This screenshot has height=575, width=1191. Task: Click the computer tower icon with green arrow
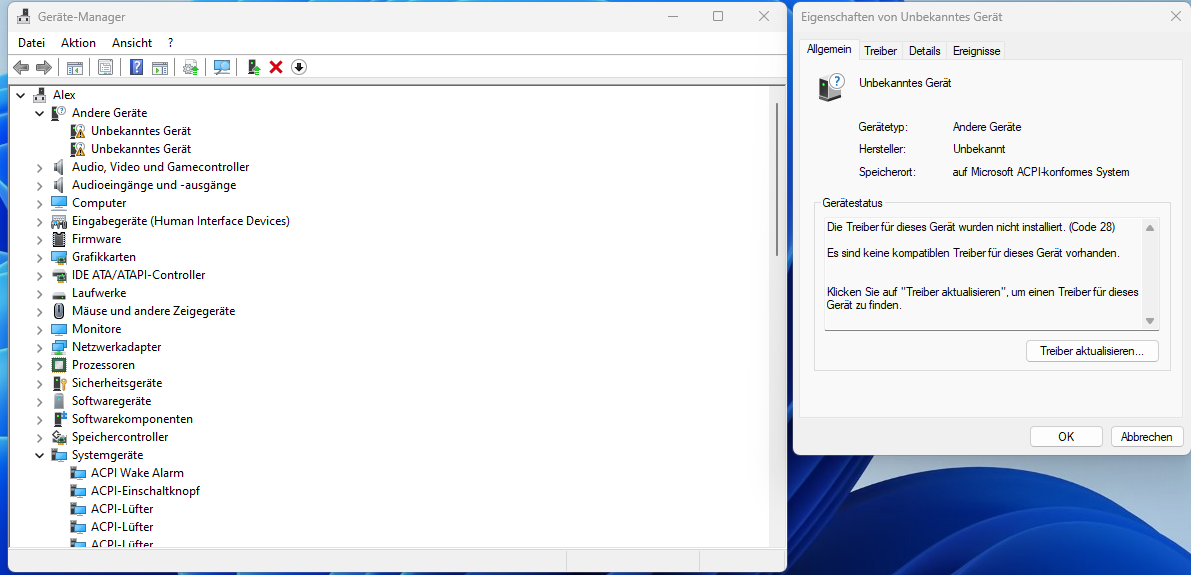[254, 68]
